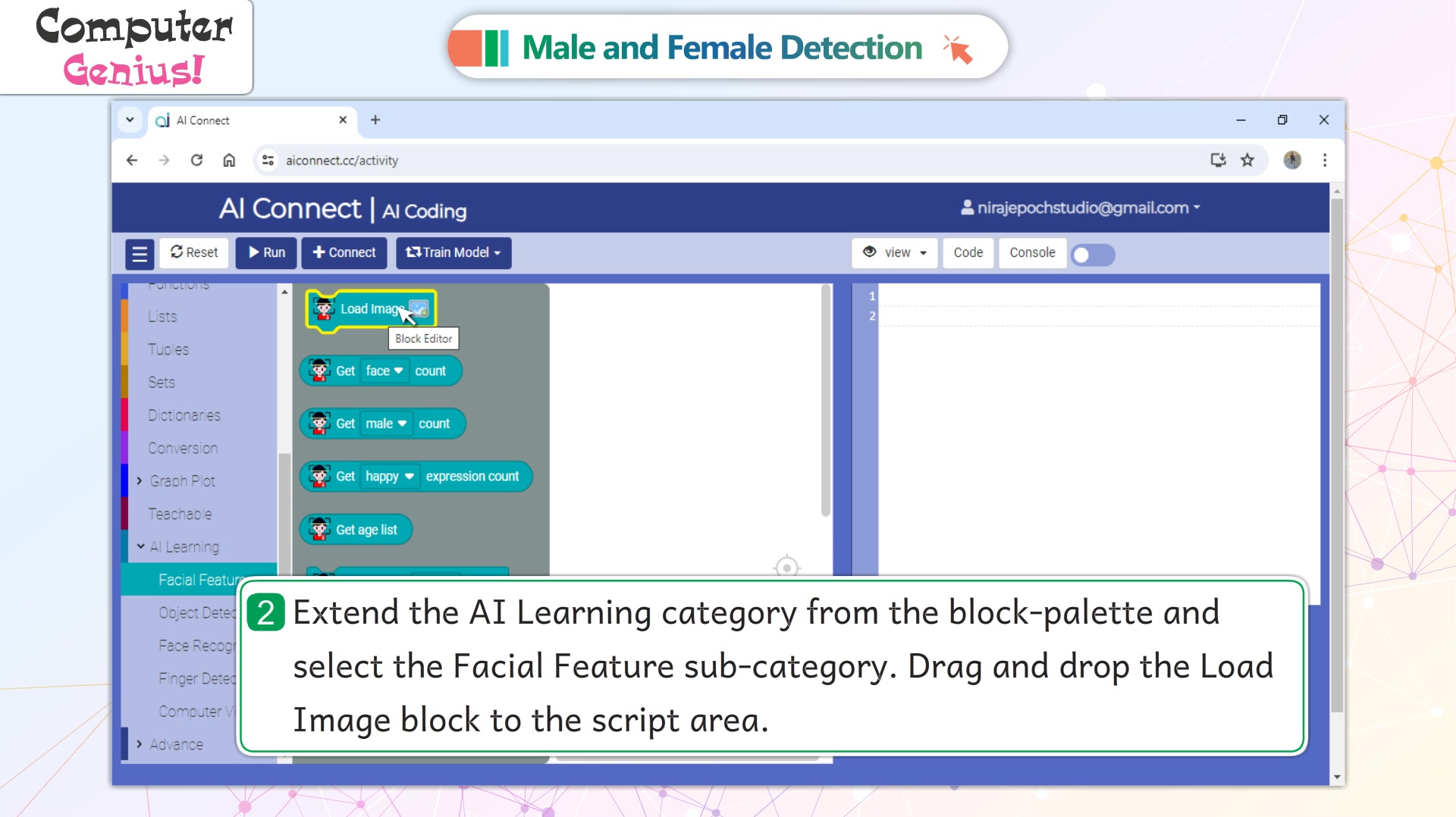This screenshot has width=1456, height=817.
Task: Click line 1 in code editor
Action: pos(1098,296)
